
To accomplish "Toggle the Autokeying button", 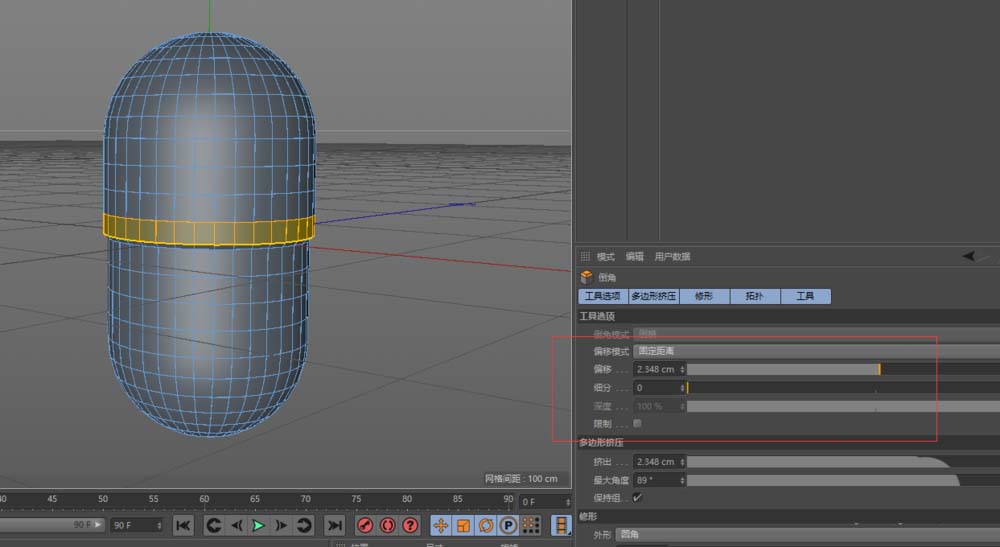I will coord(387,525).
